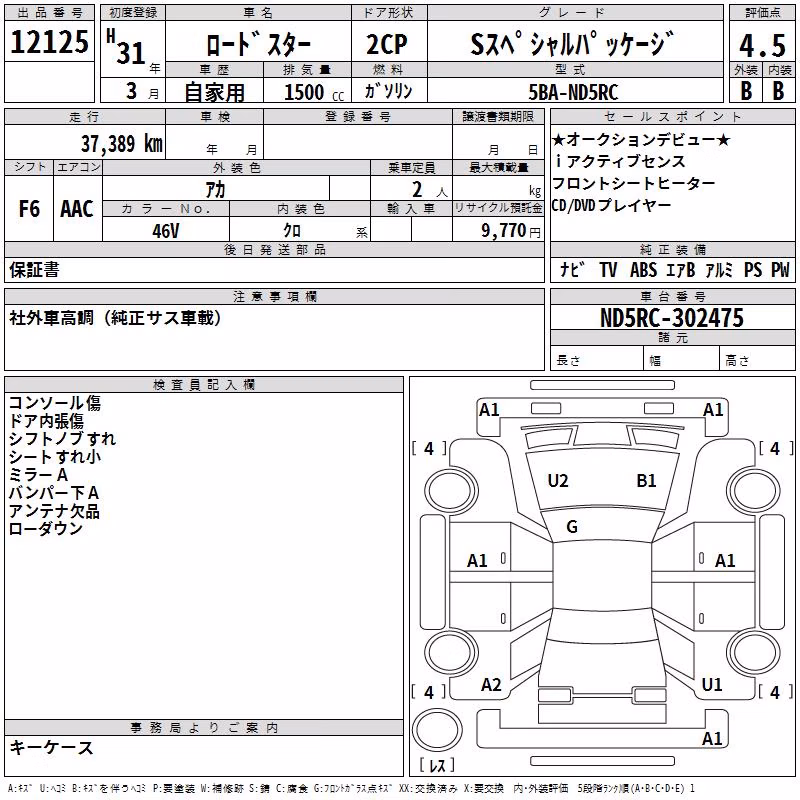Click the exterior color アカ

215,189
